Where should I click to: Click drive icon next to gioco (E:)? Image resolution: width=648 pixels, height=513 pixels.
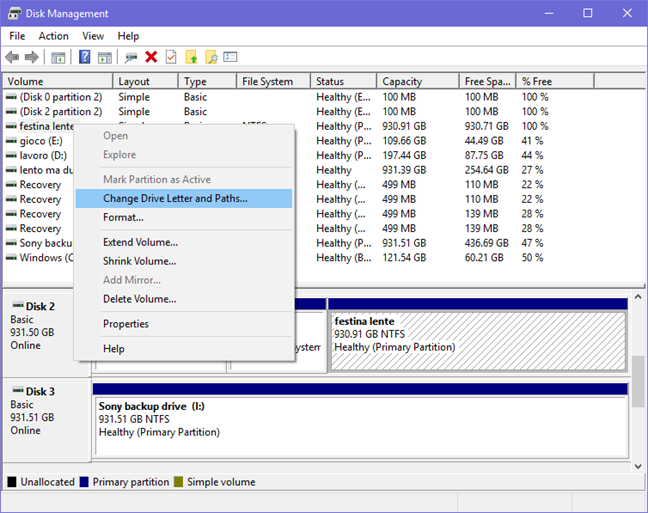click(x=12, y=141)
